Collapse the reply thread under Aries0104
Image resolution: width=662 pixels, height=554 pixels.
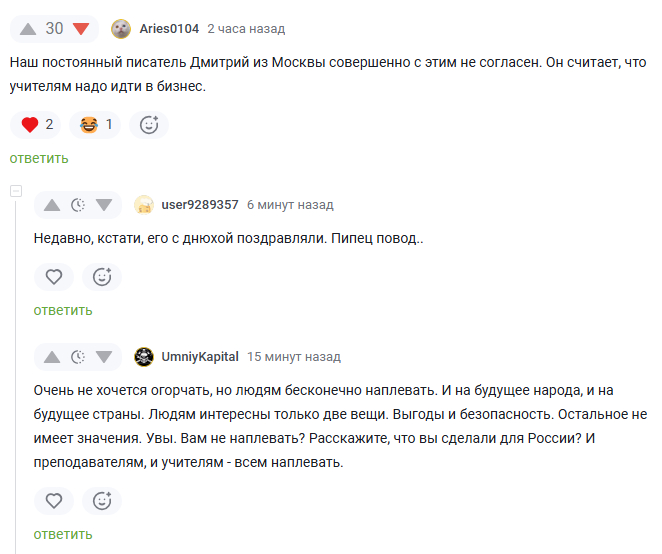(x=15, y=191)
